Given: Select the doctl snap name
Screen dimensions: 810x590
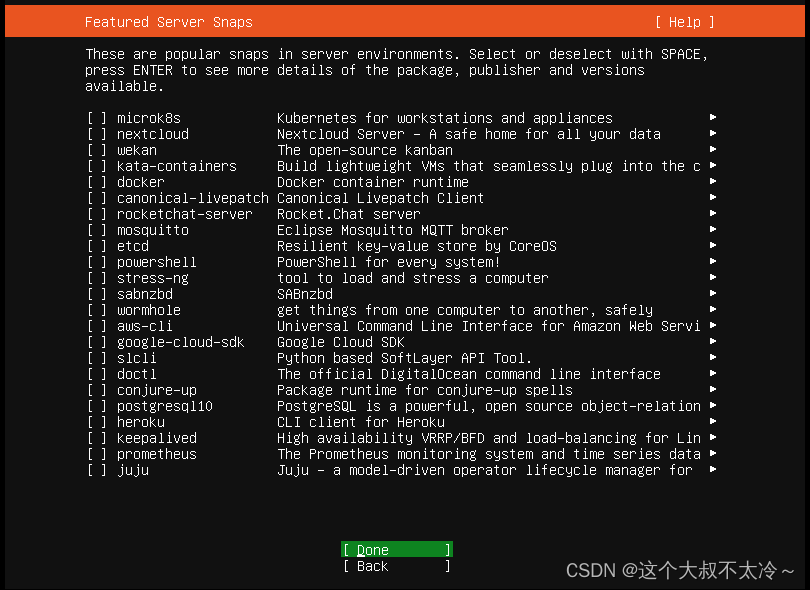Looking at the screenshot, I should pyautogui.click(x=136, y=375).
